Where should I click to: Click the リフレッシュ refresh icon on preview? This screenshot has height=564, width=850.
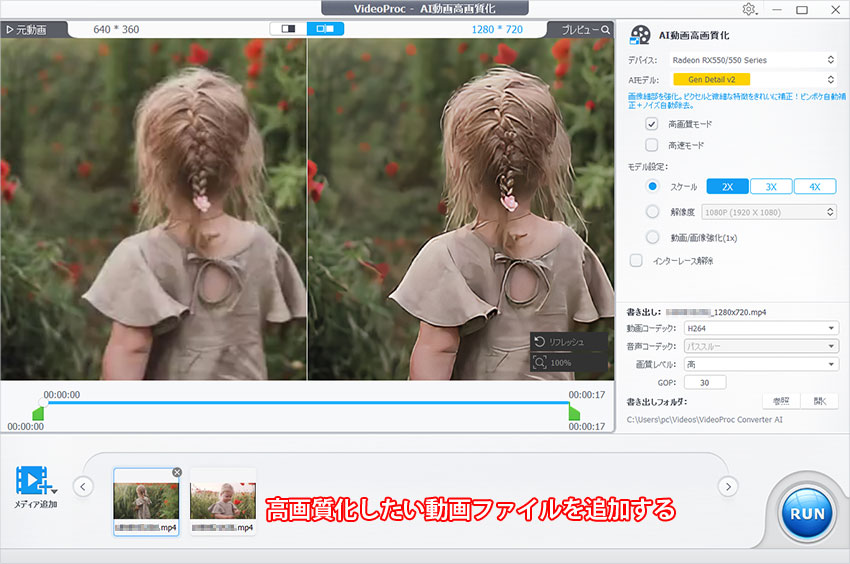(539, 342)
